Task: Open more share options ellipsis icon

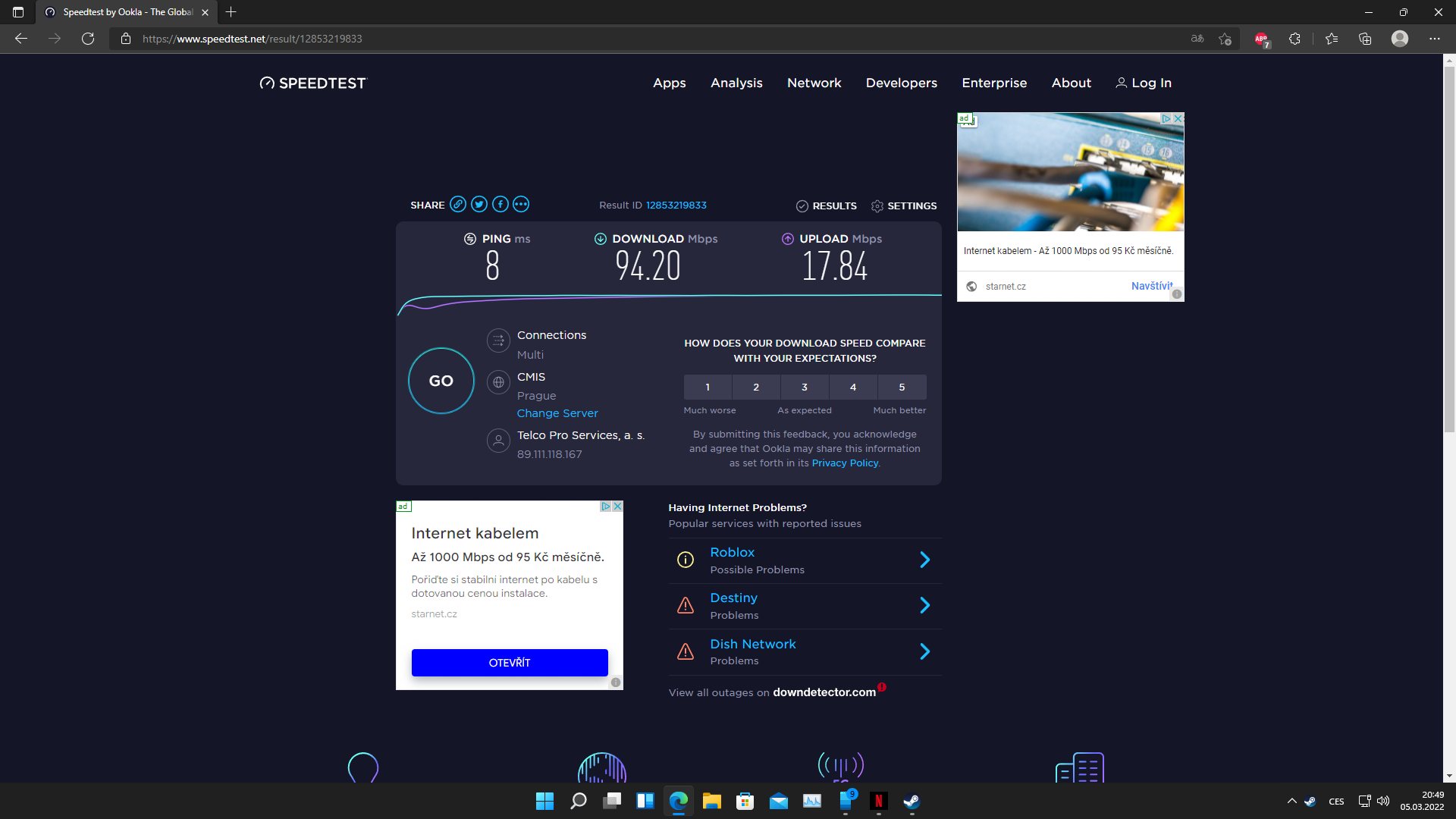Action: point(521,204)
